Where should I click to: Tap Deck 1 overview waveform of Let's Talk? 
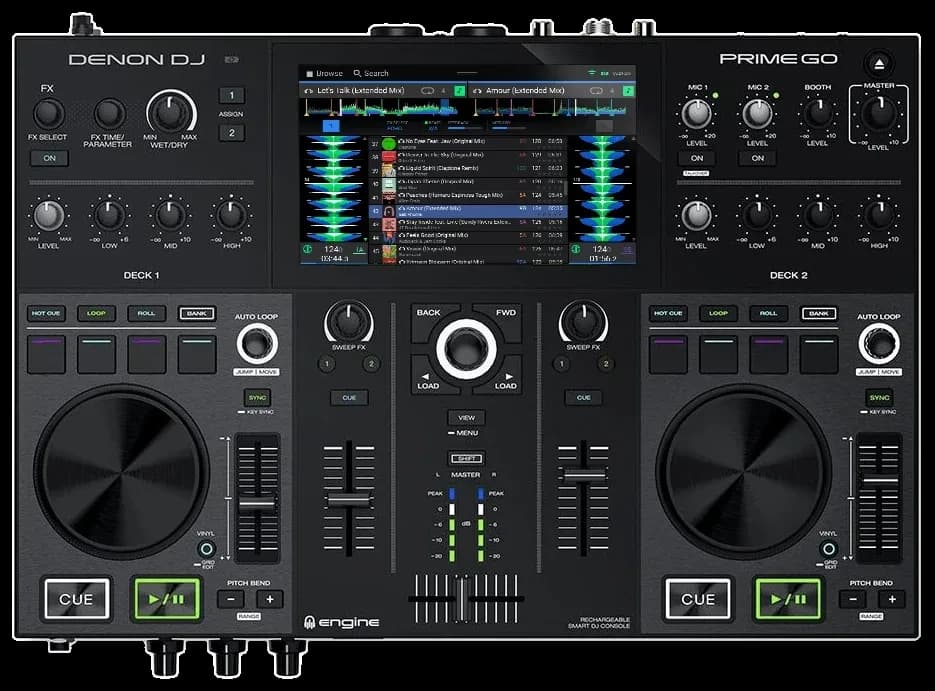(381, 107)
